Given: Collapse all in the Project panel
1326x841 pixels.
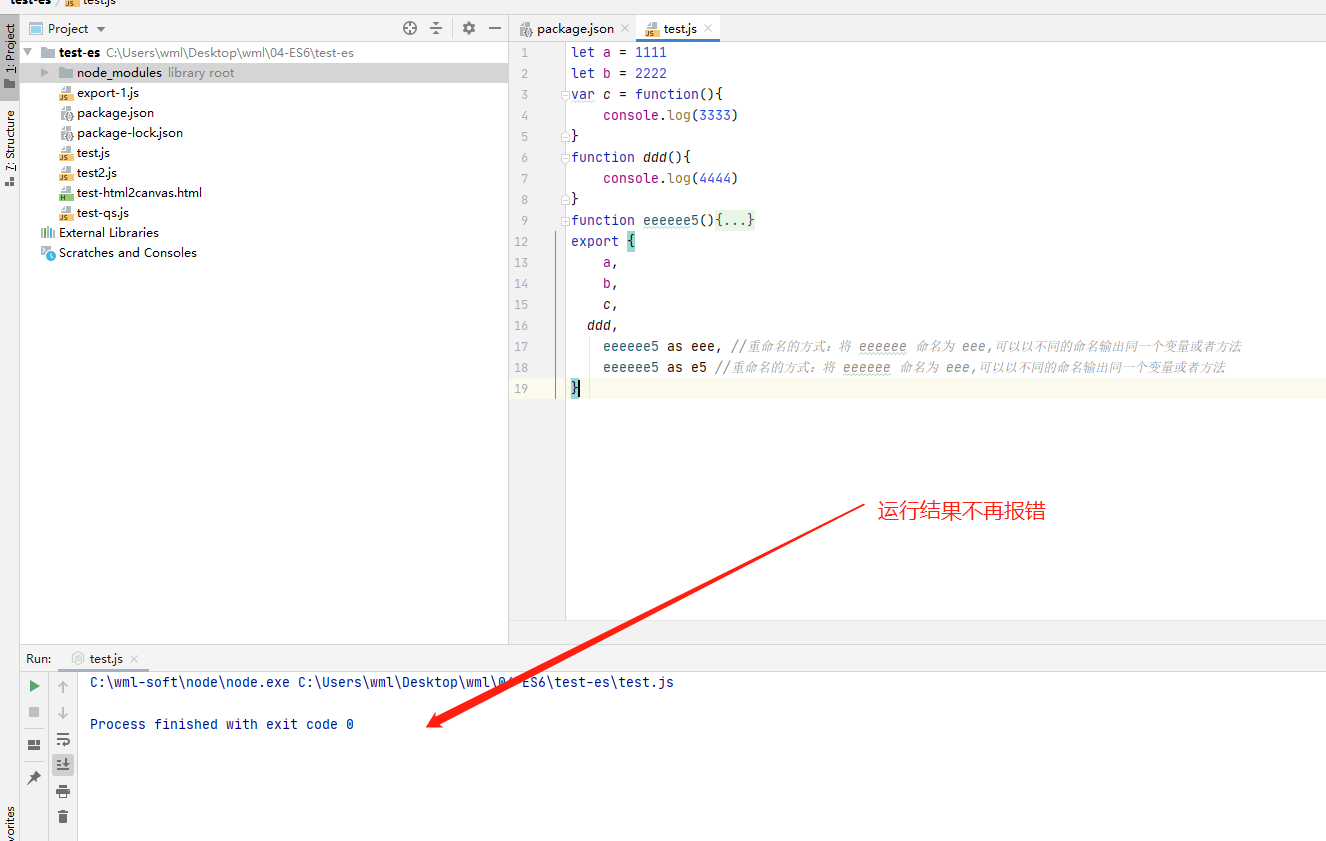Looking at the screenshot, I should [x=436, y=28].
